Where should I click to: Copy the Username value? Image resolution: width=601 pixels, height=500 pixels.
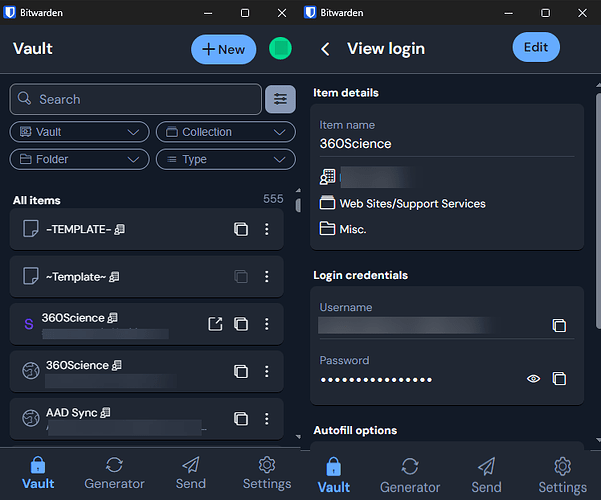tap(559, 326)
